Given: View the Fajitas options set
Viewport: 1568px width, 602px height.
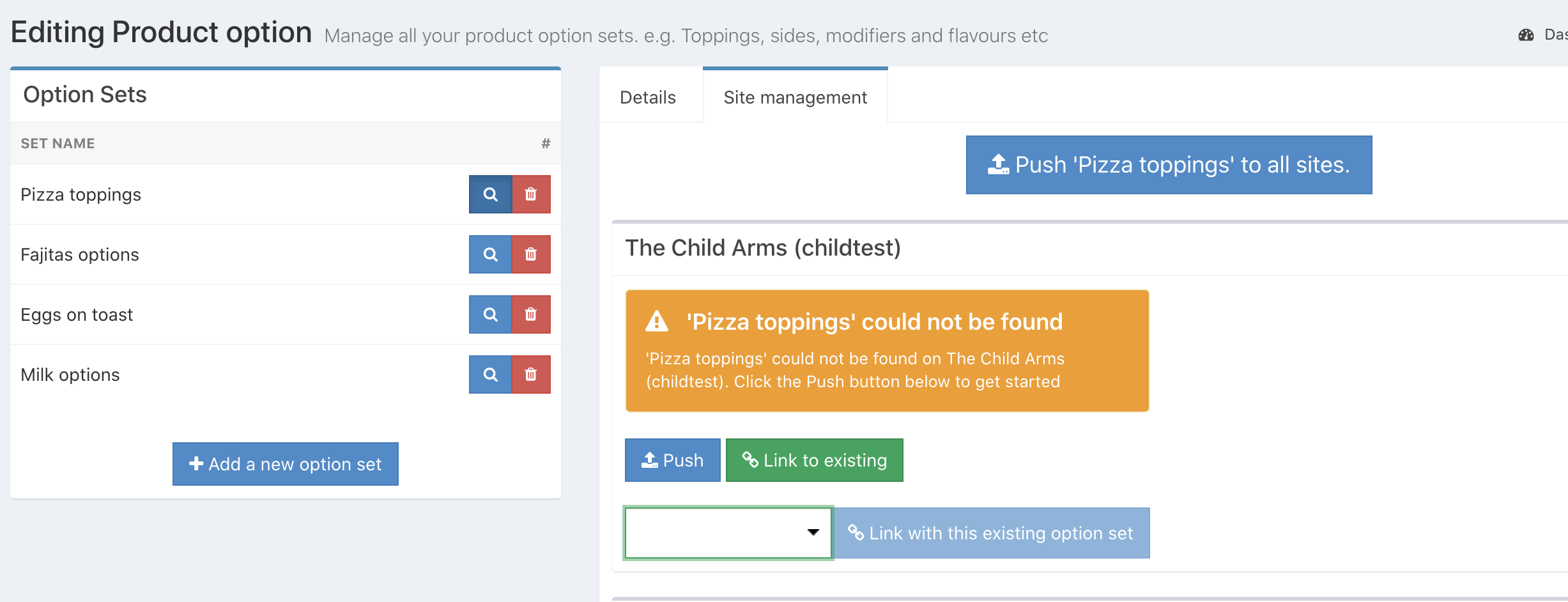Looking at the screenshot, I should [490, 254].
